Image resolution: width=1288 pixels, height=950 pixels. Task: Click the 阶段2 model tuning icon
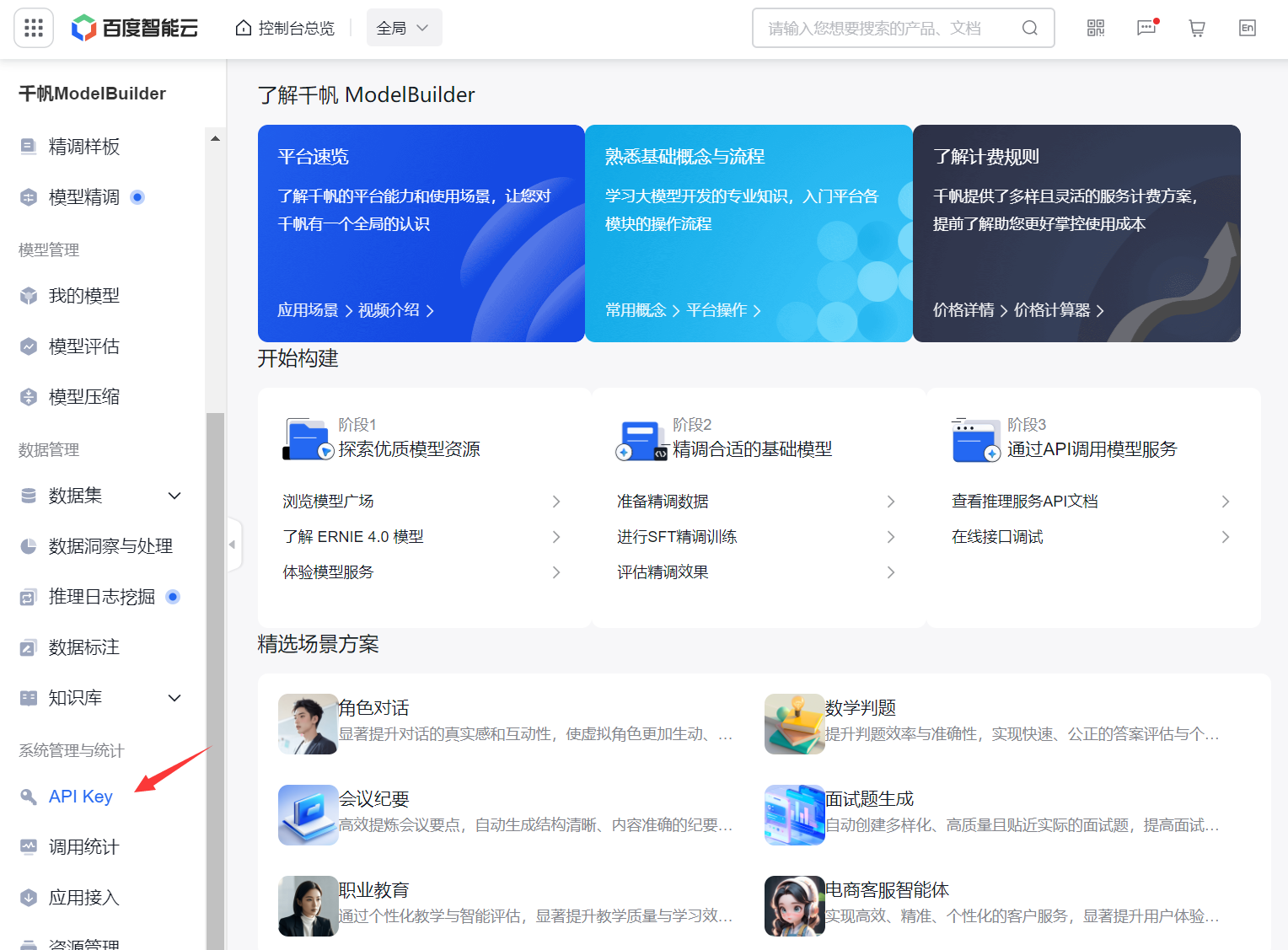(641, 439)
